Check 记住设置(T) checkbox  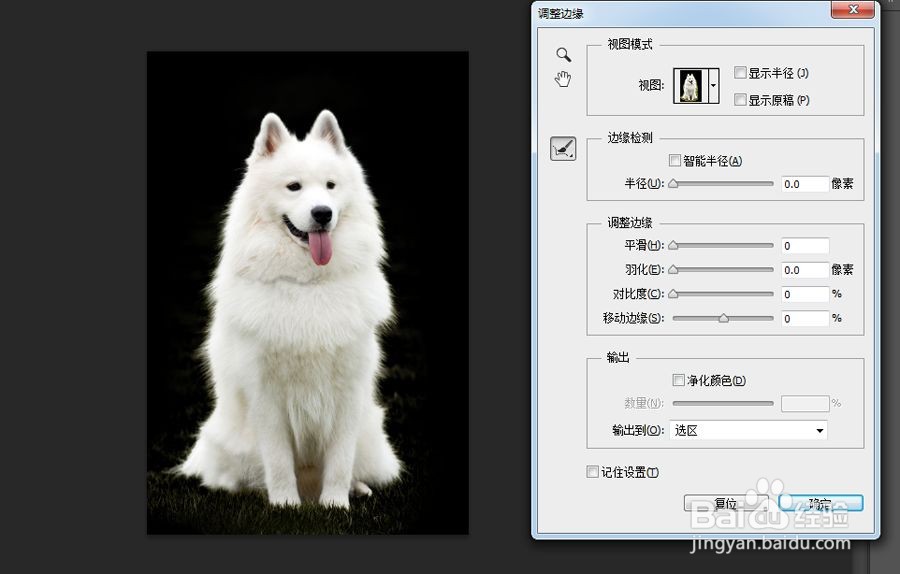point(592,472)
